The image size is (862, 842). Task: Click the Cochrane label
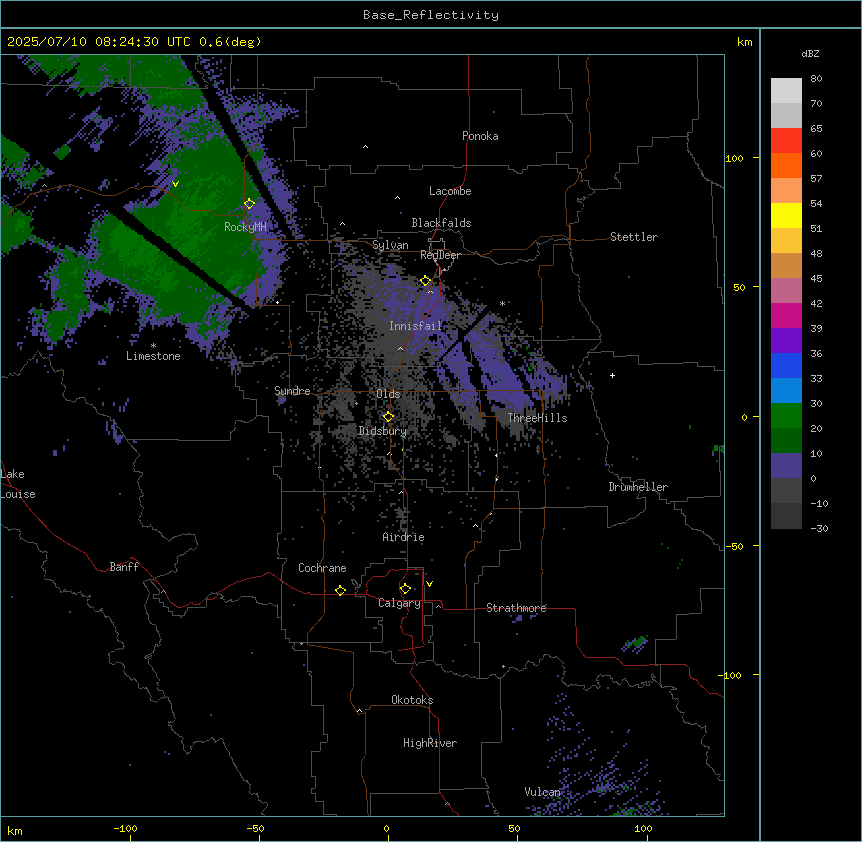pos(322,568)
